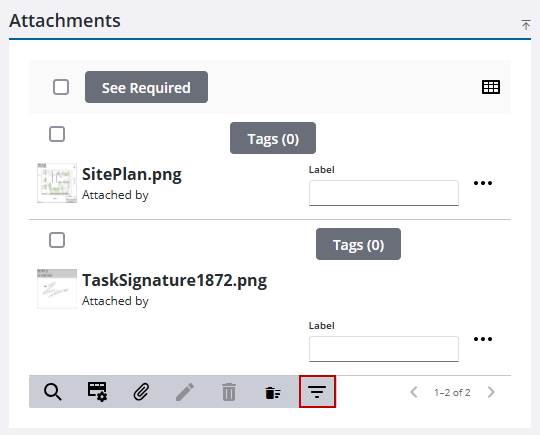Collapse the Attachments section arrow

pos(526,25)
